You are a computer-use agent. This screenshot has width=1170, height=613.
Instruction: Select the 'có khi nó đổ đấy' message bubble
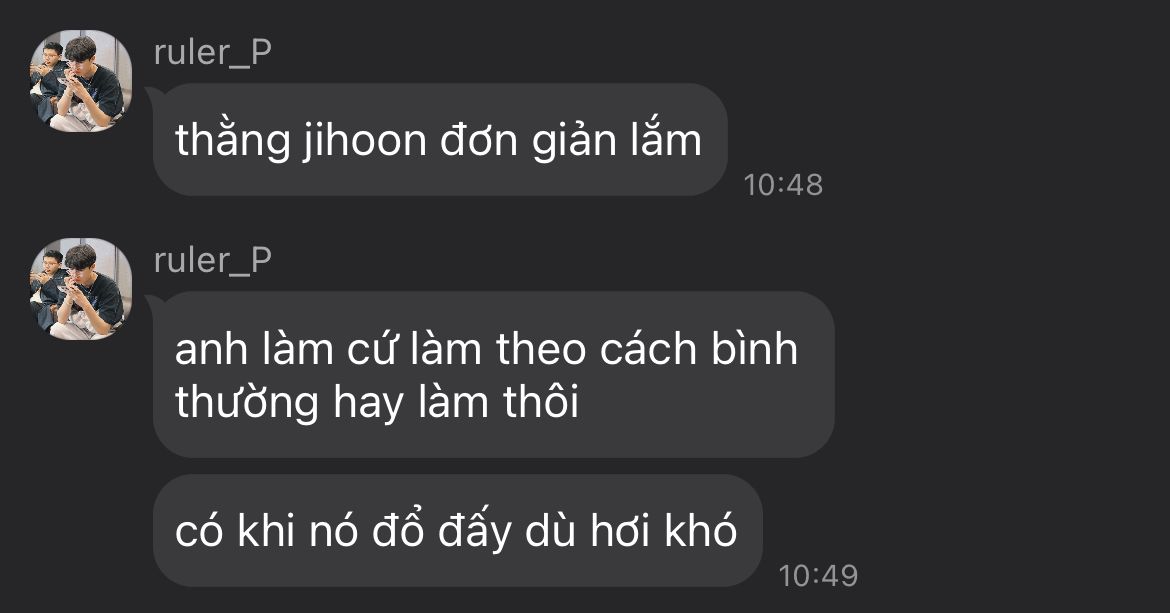(x=457, y=530)
